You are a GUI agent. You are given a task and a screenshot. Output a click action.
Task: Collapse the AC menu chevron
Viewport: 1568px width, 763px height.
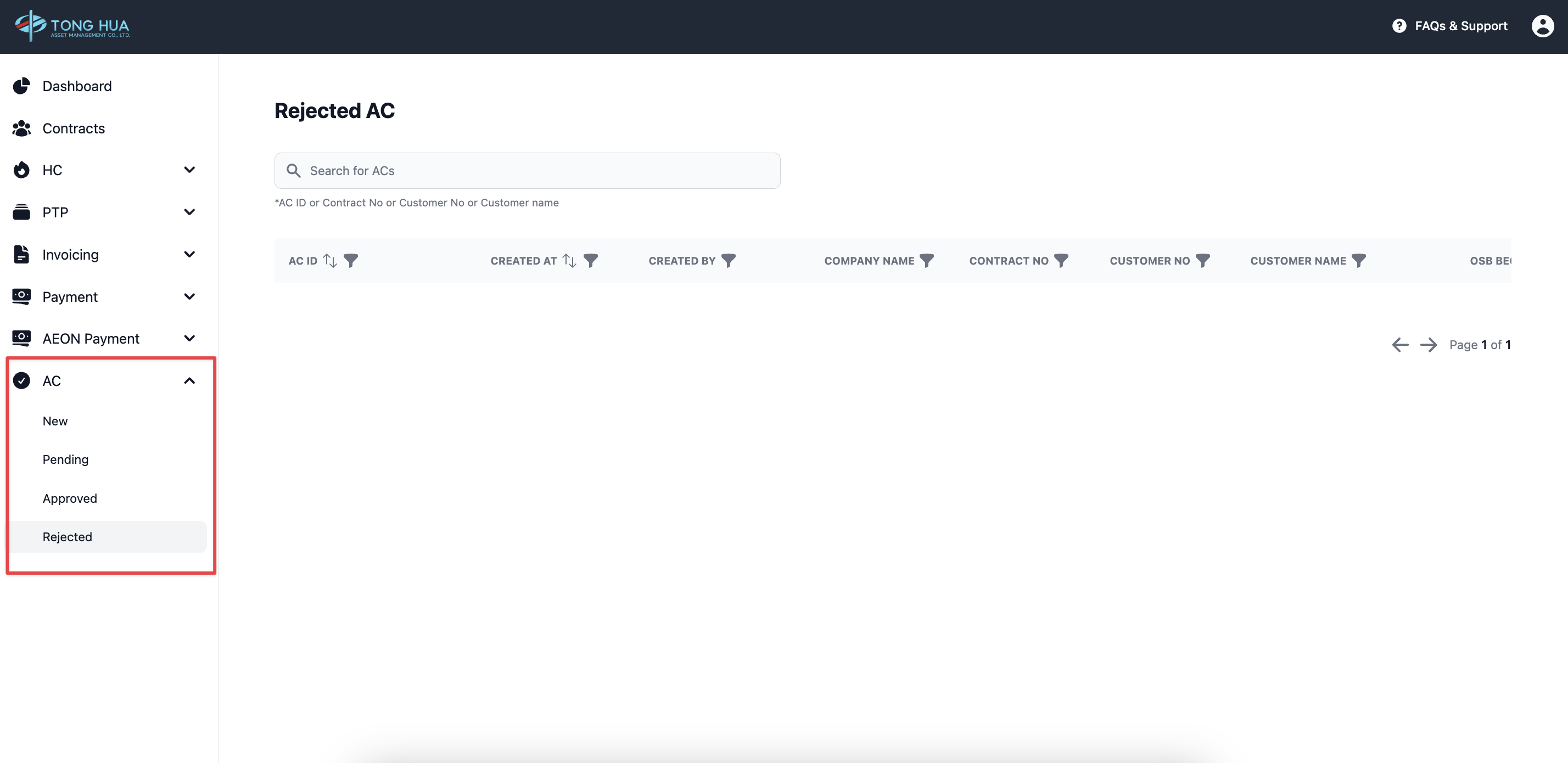coord(189,381)
